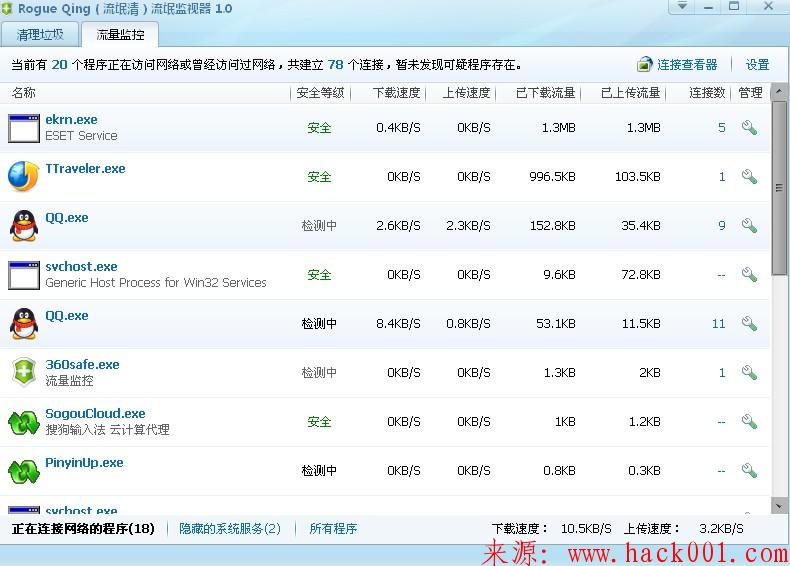
Task: Click 安全 status of ekrn.exe
Action: click(x=319, y=128)
